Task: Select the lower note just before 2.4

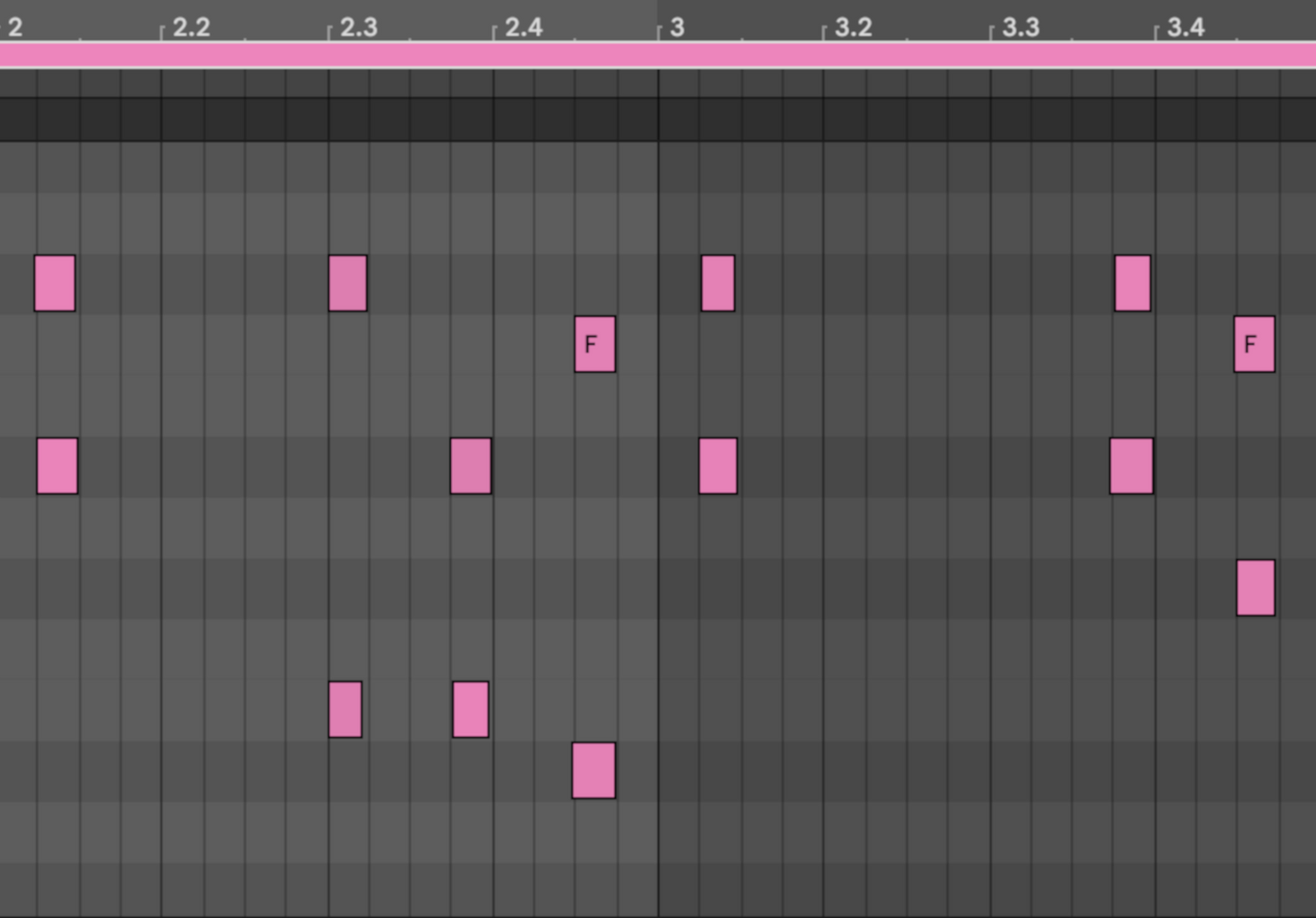Action: coord(470,709)
